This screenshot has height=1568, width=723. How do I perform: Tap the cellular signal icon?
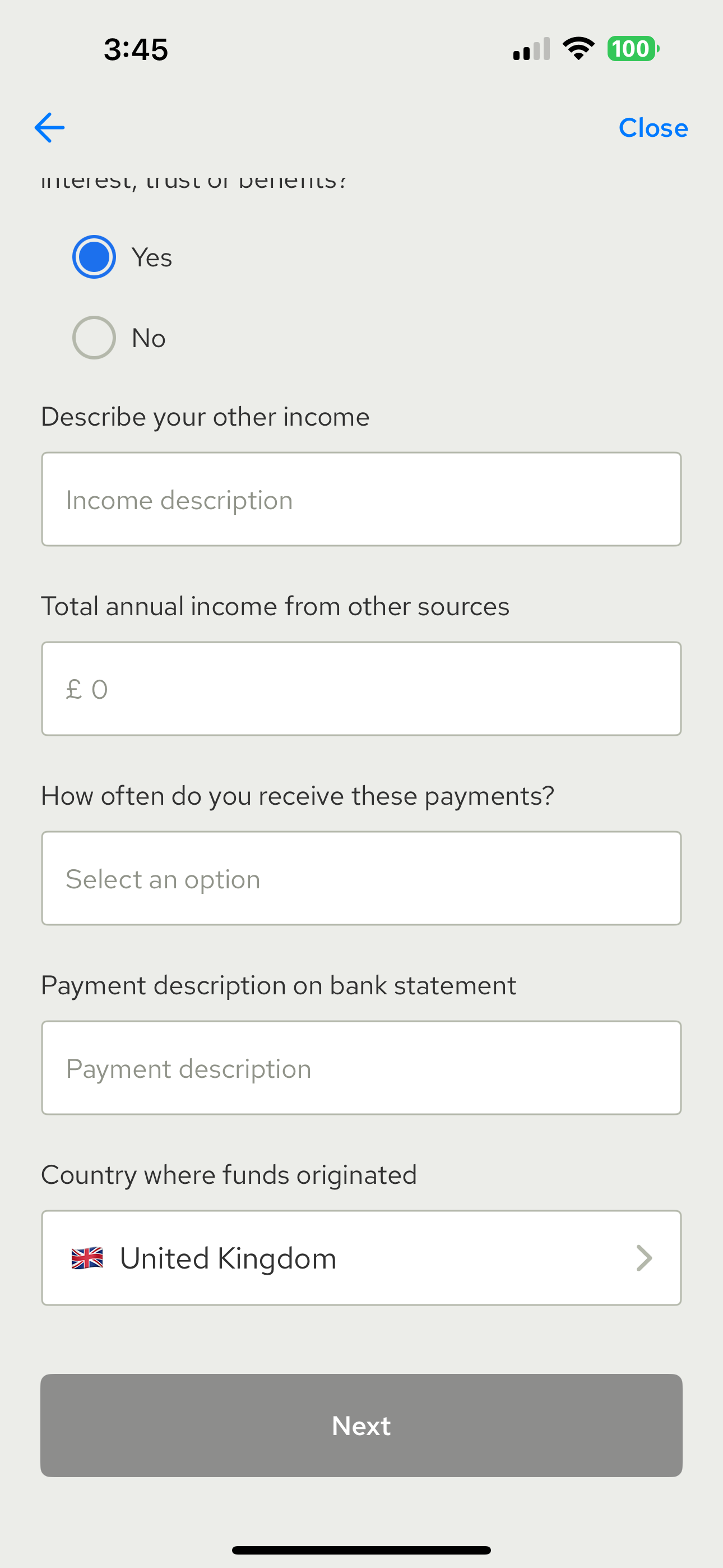pyautogui.click(x=531, y=49)
